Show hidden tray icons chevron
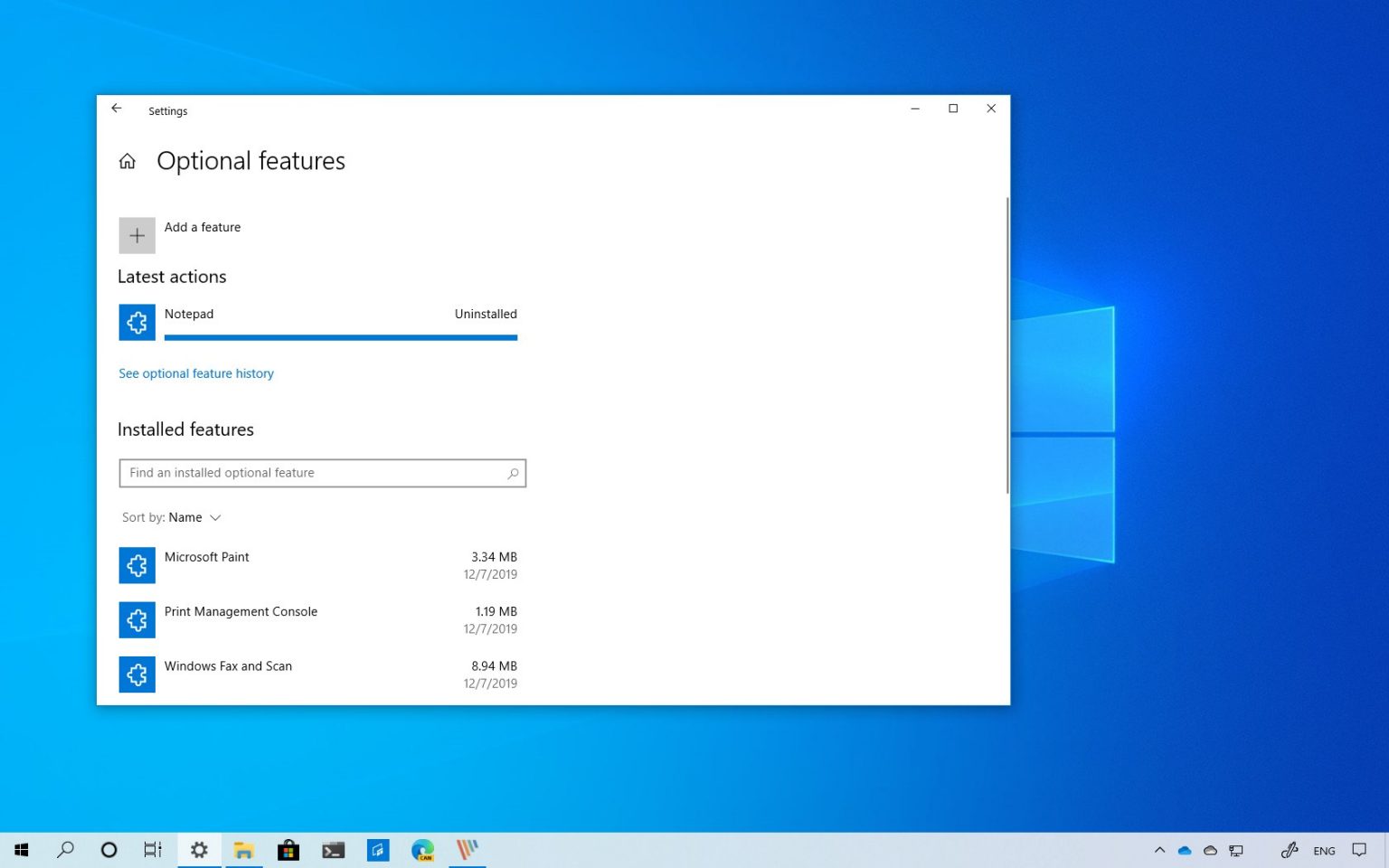This screenshot has width=1389, height=868. click(x=1159, y=850)
